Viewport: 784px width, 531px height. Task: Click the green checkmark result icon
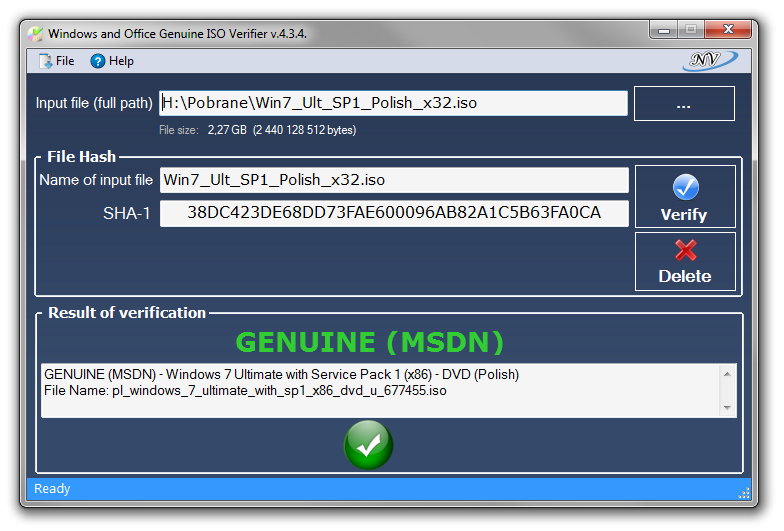[x=368, y=444]
